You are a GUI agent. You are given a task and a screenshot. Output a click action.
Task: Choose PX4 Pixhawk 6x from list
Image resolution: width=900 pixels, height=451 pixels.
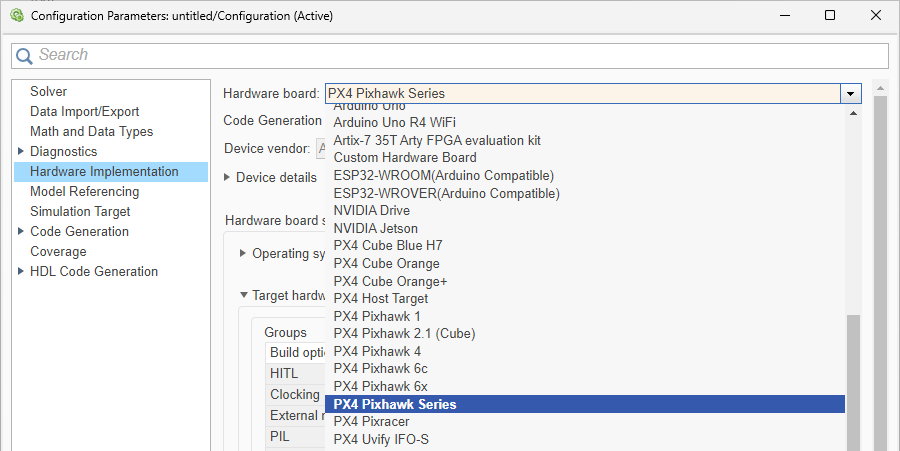[380, 386]
